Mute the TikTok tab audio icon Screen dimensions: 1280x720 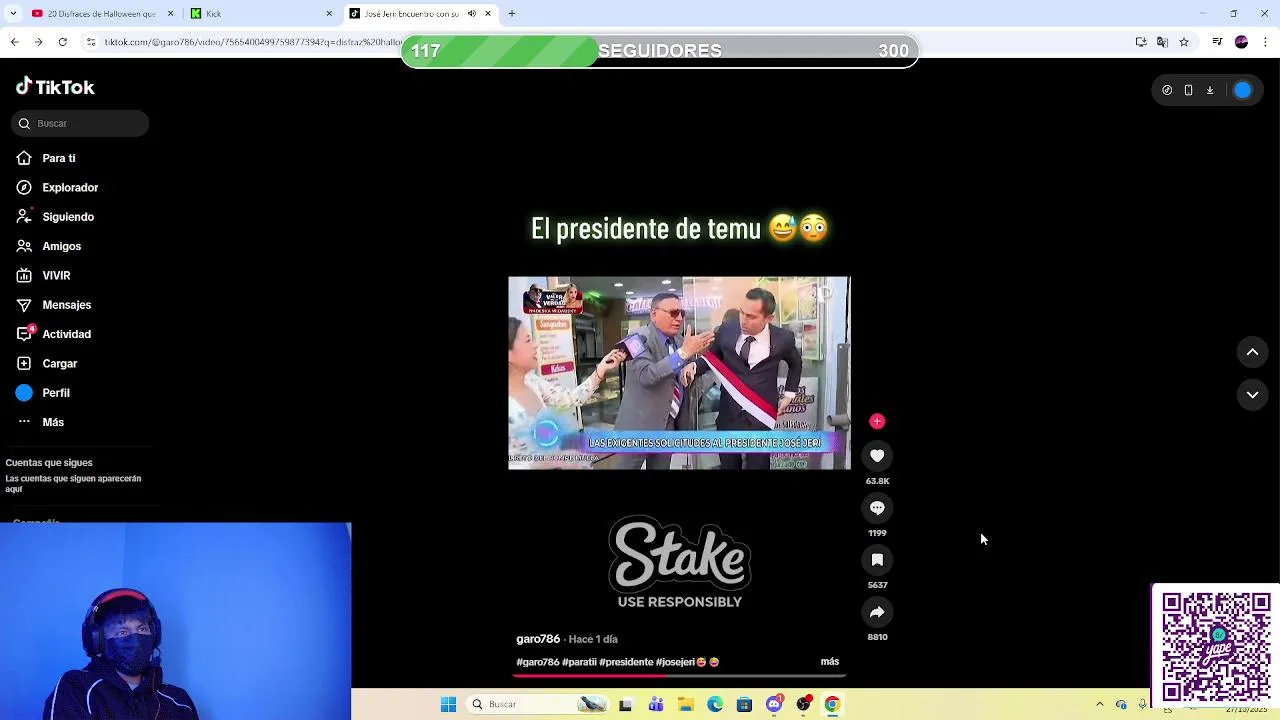tap(472, 14)
